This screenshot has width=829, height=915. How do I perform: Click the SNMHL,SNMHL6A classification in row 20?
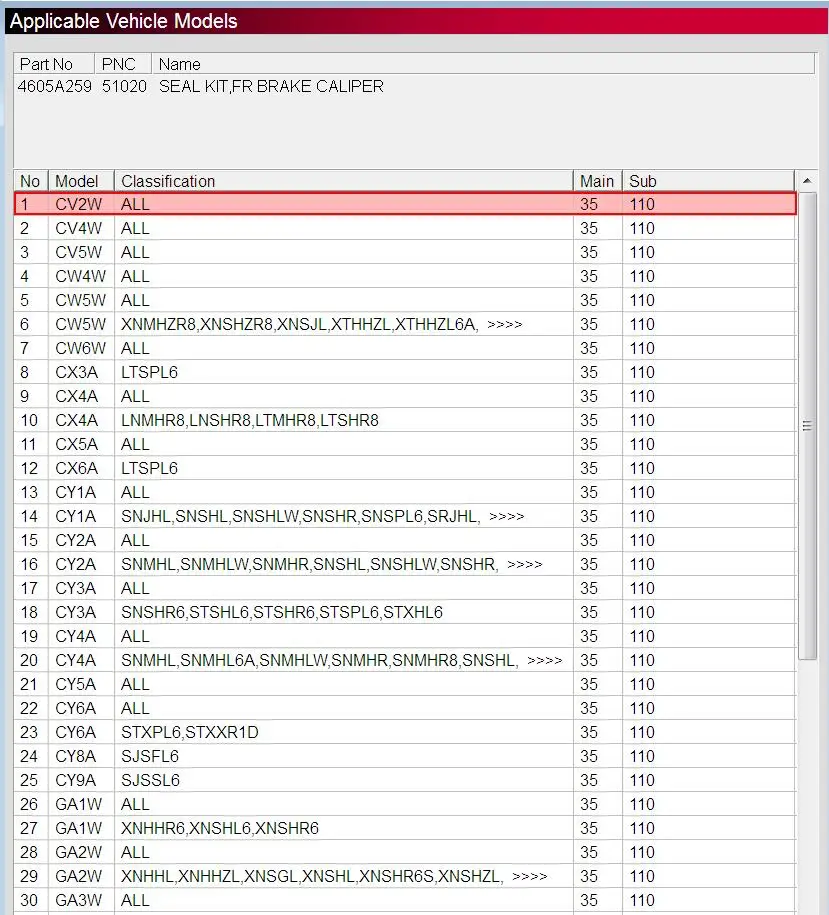pyautogui.click(x=341, y=660)
